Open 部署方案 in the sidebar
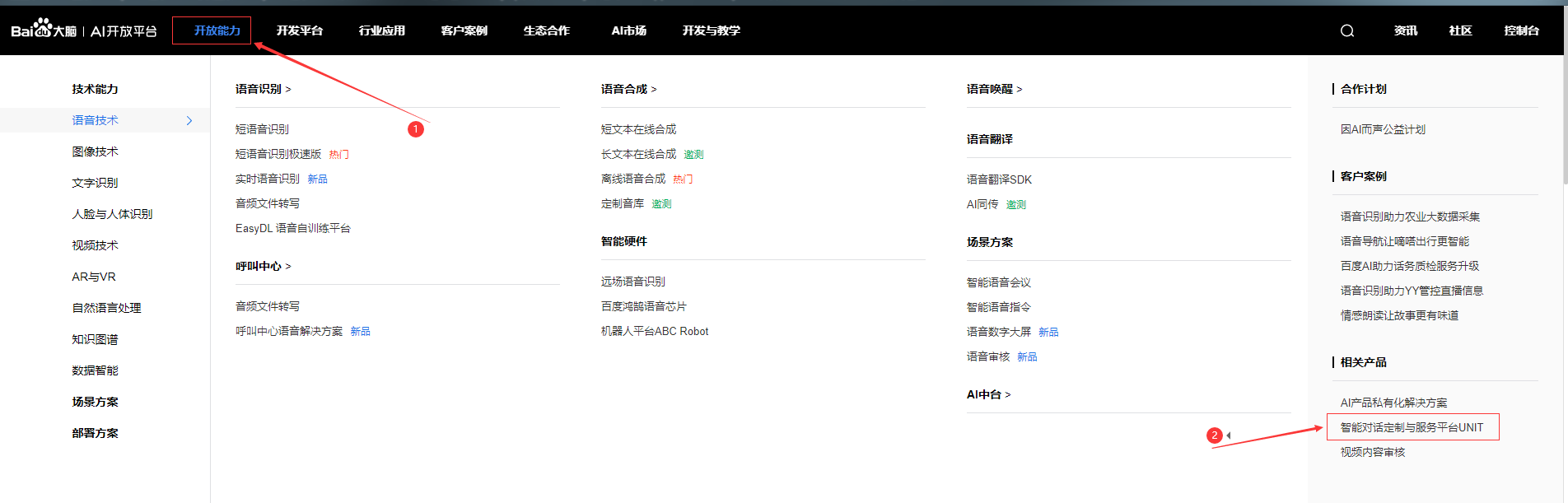 (x=96, y=433)
